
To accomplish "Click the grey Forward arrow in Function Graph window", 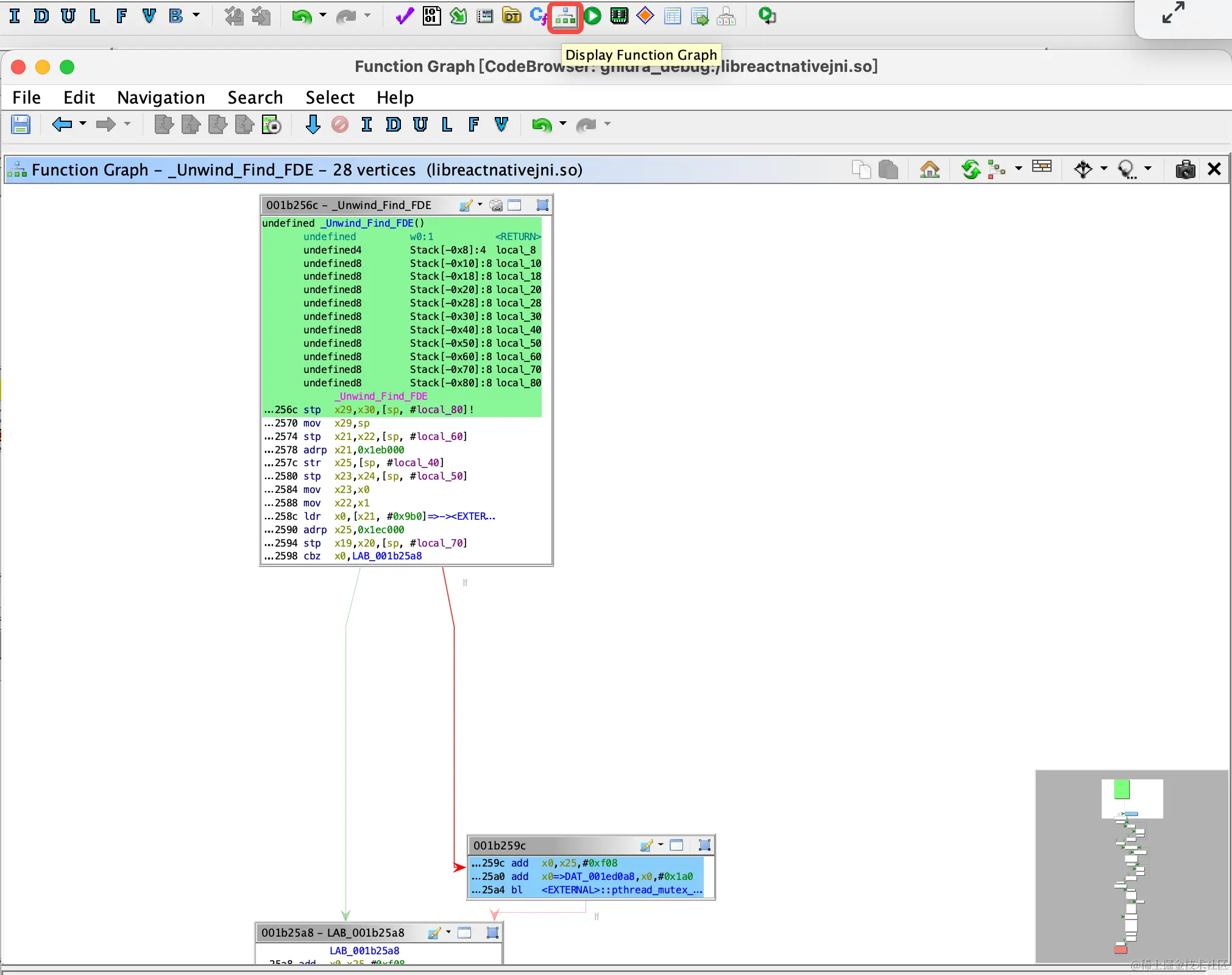I will point(106,125).
